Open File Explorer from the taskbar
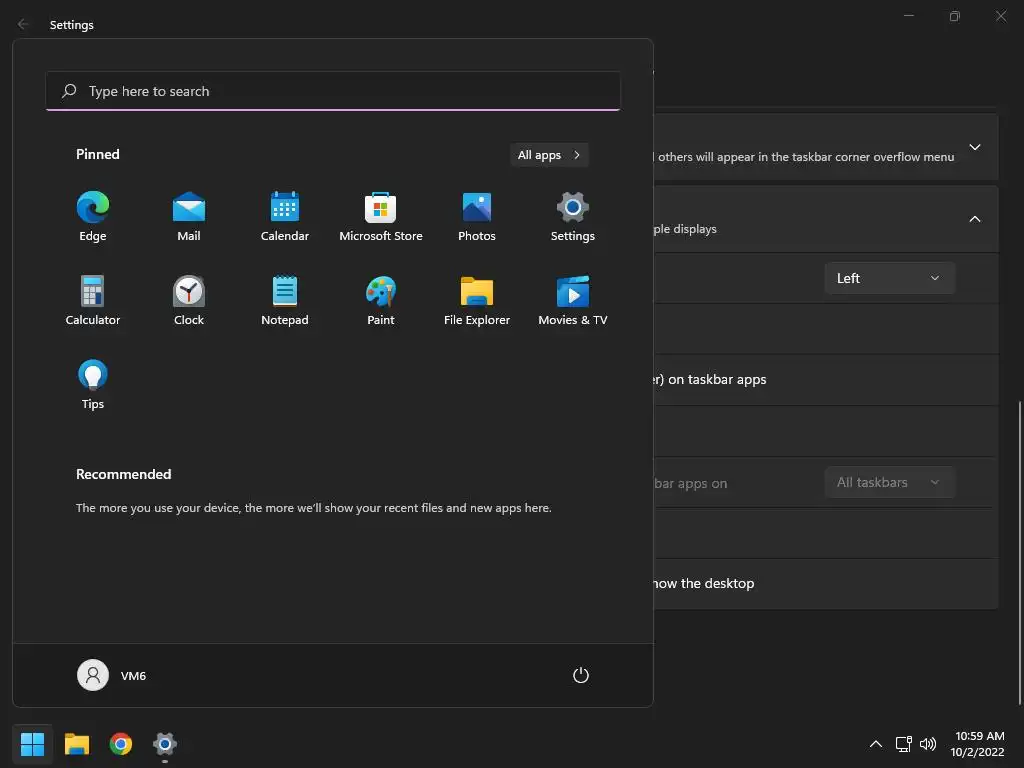This screenshot has width=1024, height=768. [x=76, y=744]
